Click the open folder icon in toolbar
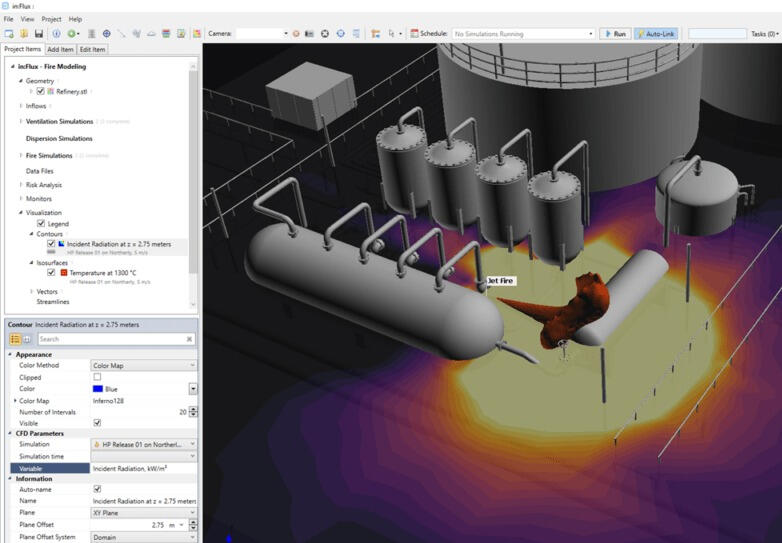The image size is (782, 543). [23, 34]
